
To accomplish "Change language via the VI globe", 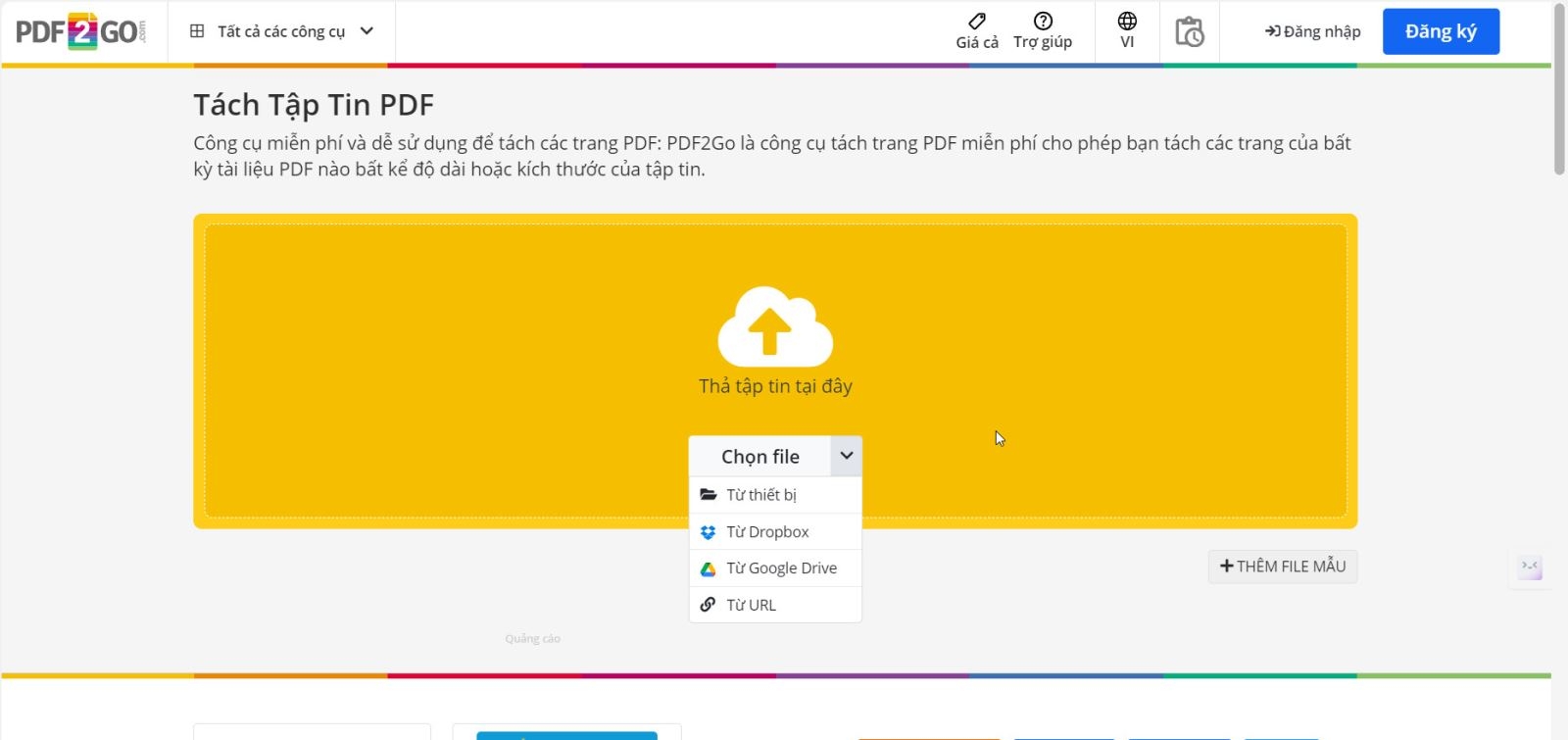I will pos(1127,31).
